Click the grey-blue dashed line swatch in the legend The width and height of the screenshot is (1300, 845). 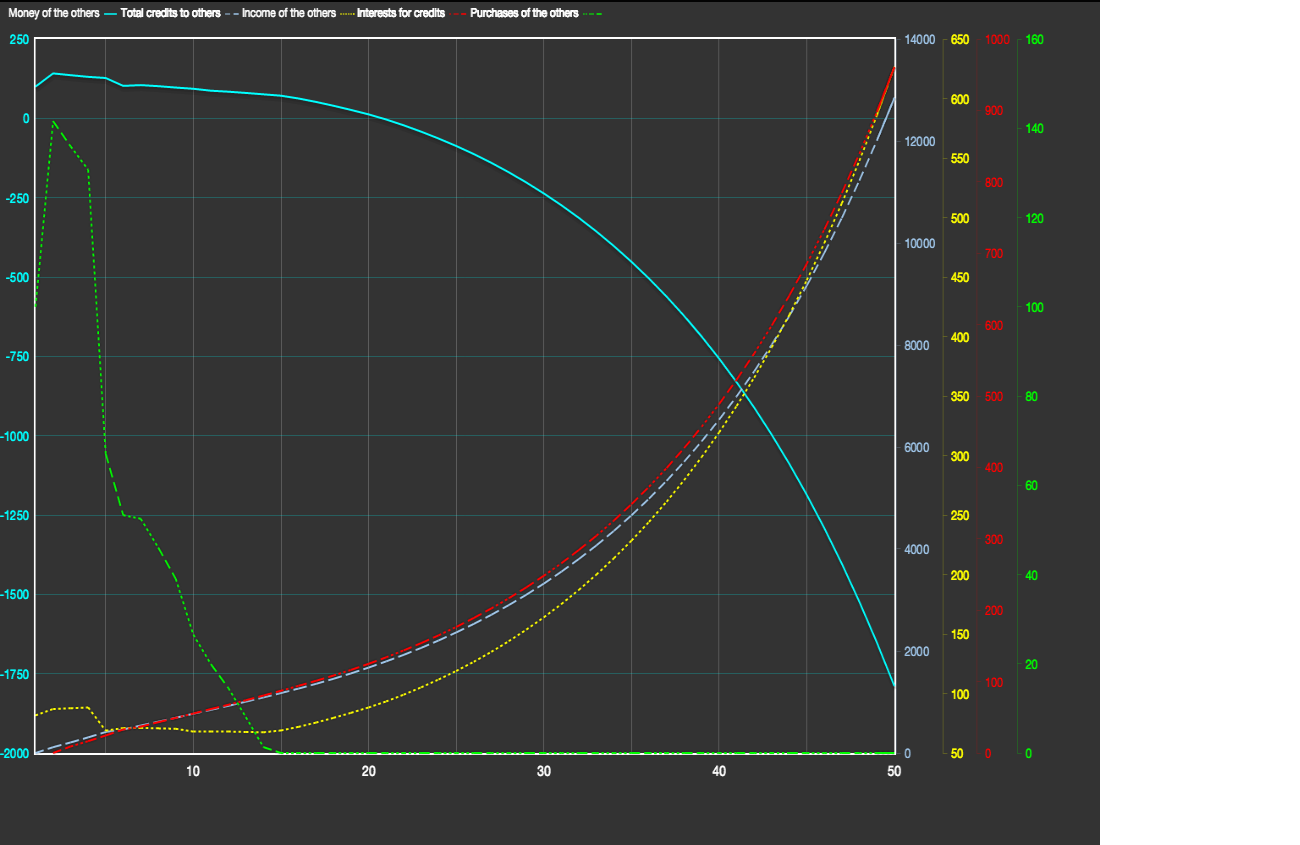(231, 14)
